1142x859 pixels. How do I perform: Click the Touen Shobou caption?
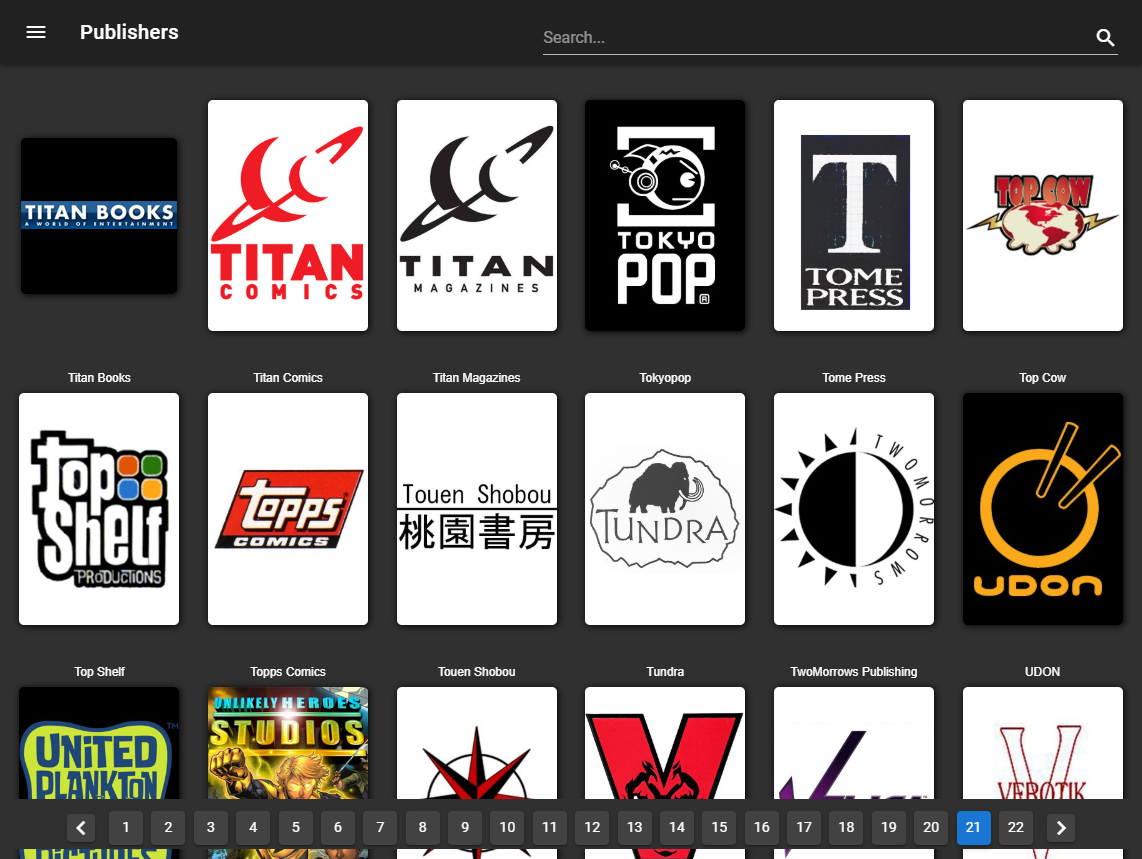pos(476,672)
